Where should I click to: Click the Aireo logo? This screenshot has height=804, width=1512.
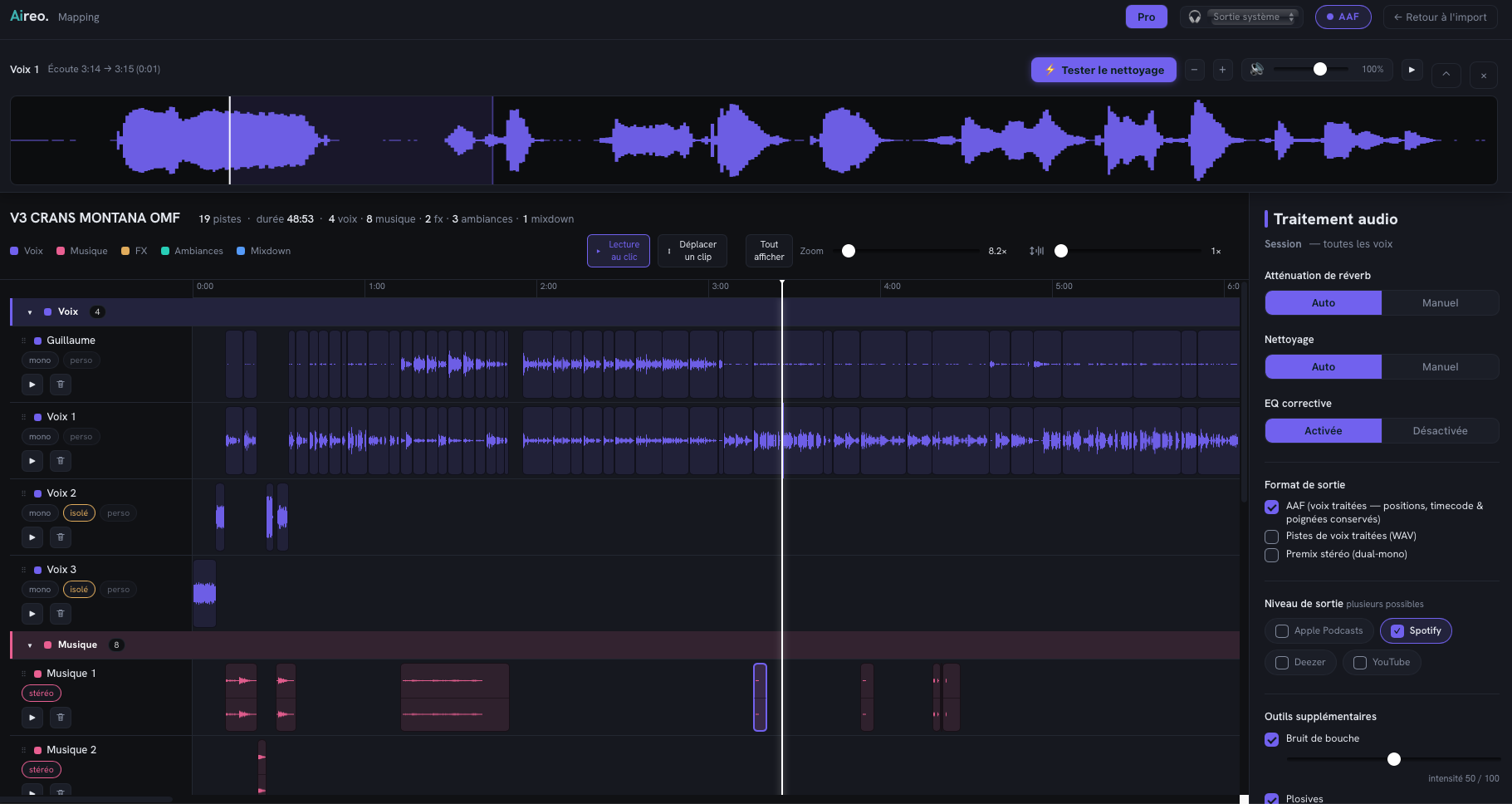click(29, 16)
